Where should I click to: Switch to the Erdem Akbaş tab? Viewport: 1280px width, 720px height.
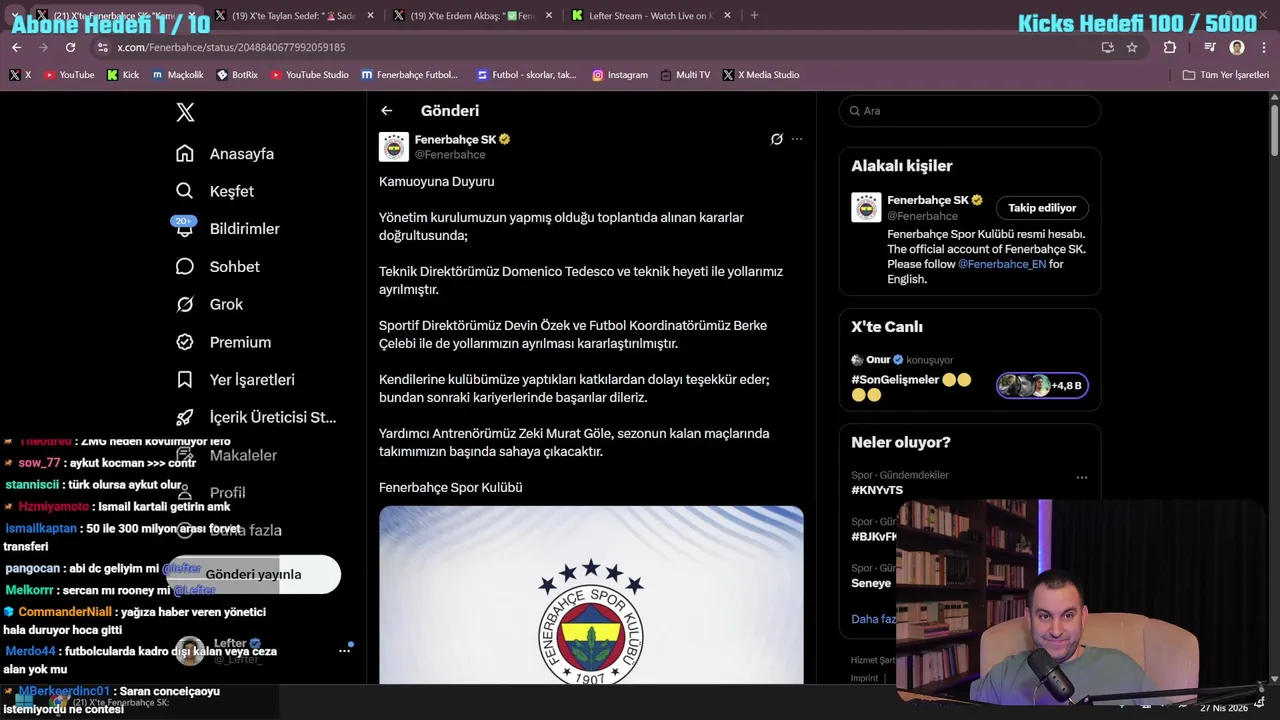pos(472,16)
